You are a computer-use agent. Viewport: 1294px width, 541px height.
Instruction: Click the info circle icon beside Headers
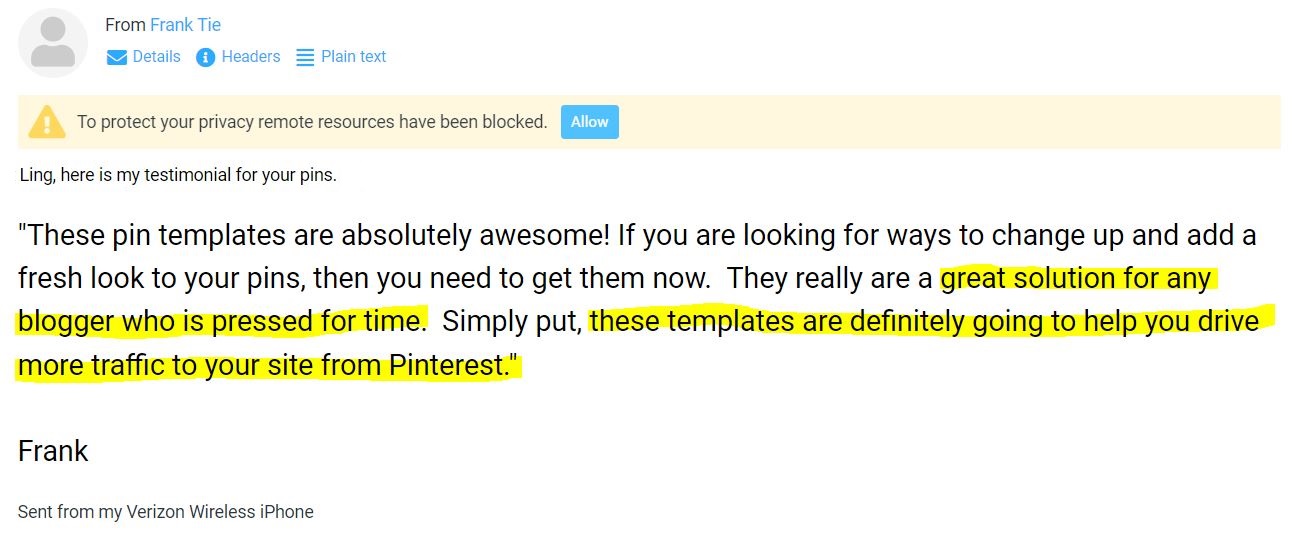(x=206, y=57)
